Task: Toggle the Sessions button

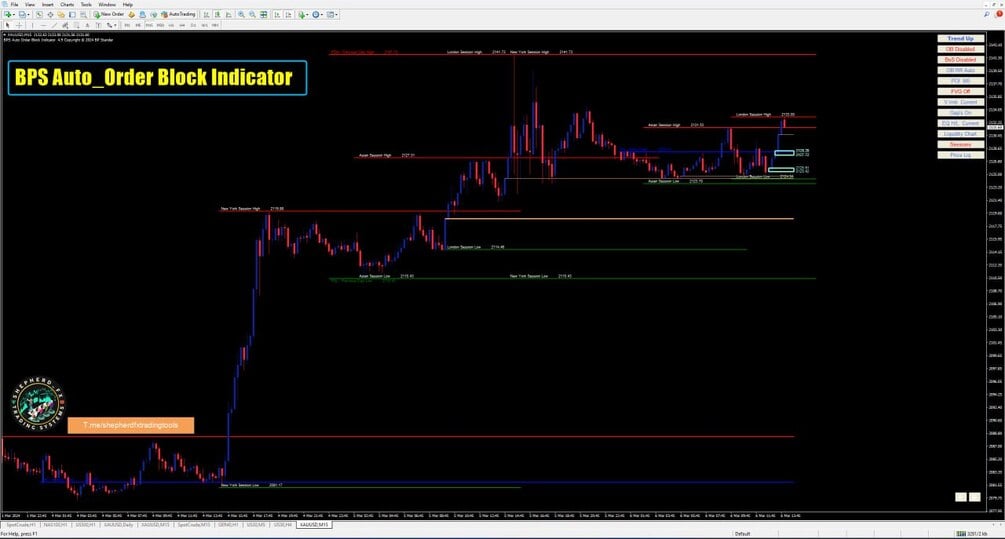Action: tap(960, 144)
